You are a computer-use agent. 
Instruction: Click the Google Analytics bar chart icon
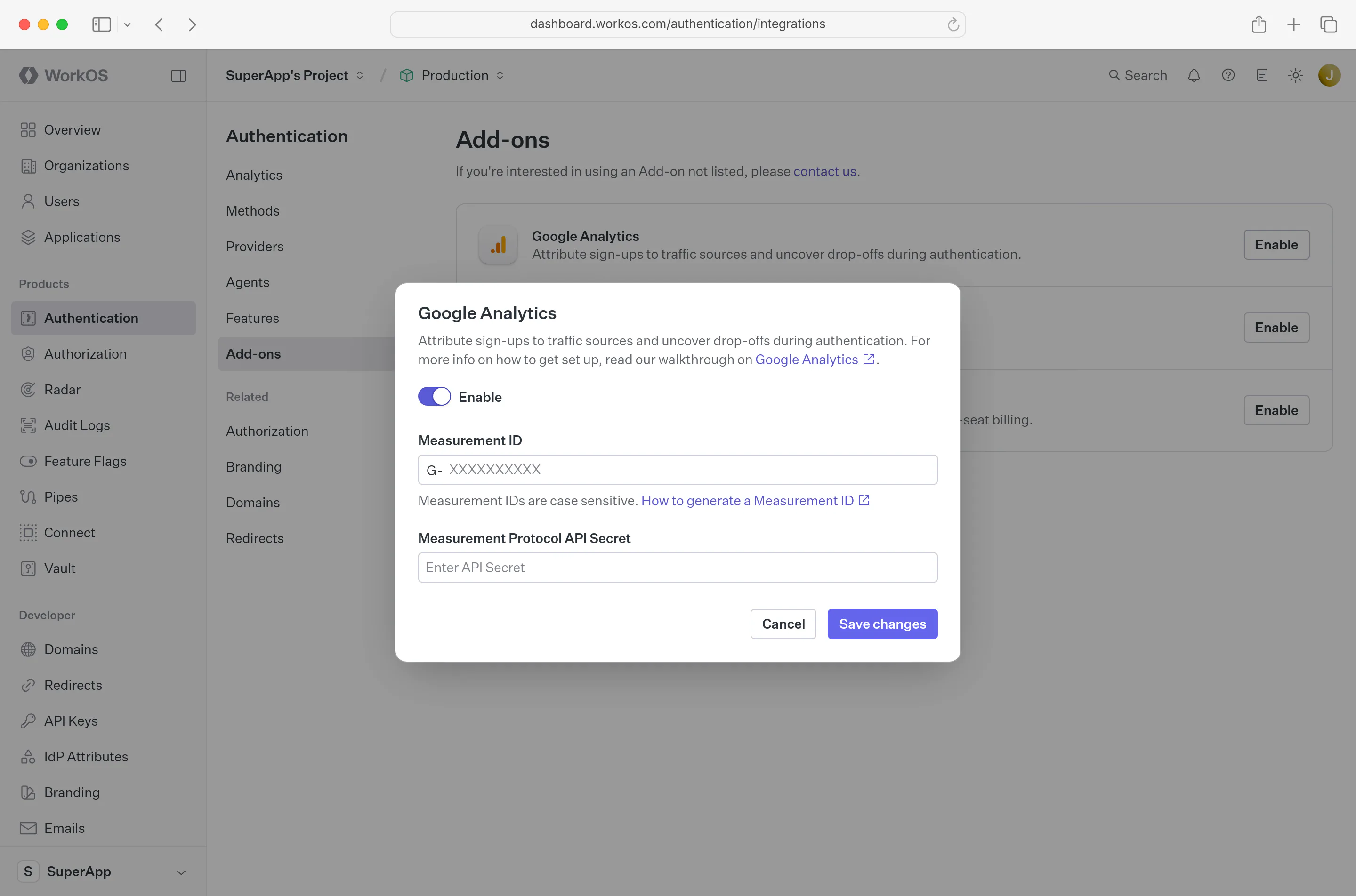click(x=498, y=245)
